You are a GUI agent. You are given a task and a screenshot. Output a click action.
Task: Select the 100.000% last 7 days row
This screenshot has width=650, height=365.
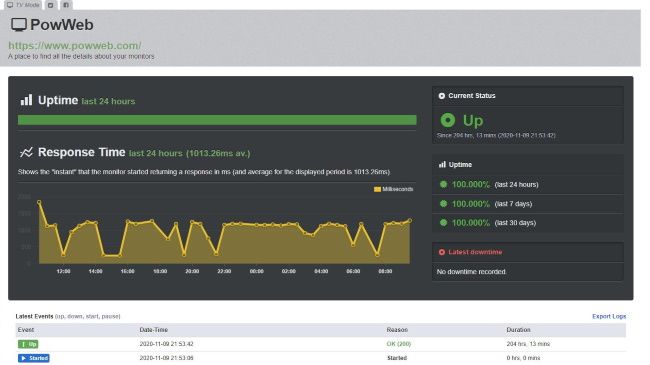(x=528, y=204)
